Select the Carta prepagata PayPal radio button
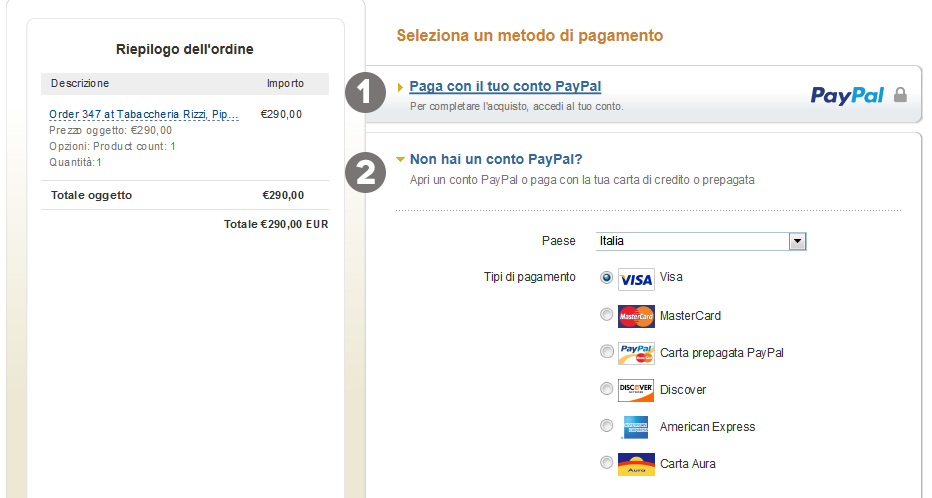The image size is (932, 498). 606,352
